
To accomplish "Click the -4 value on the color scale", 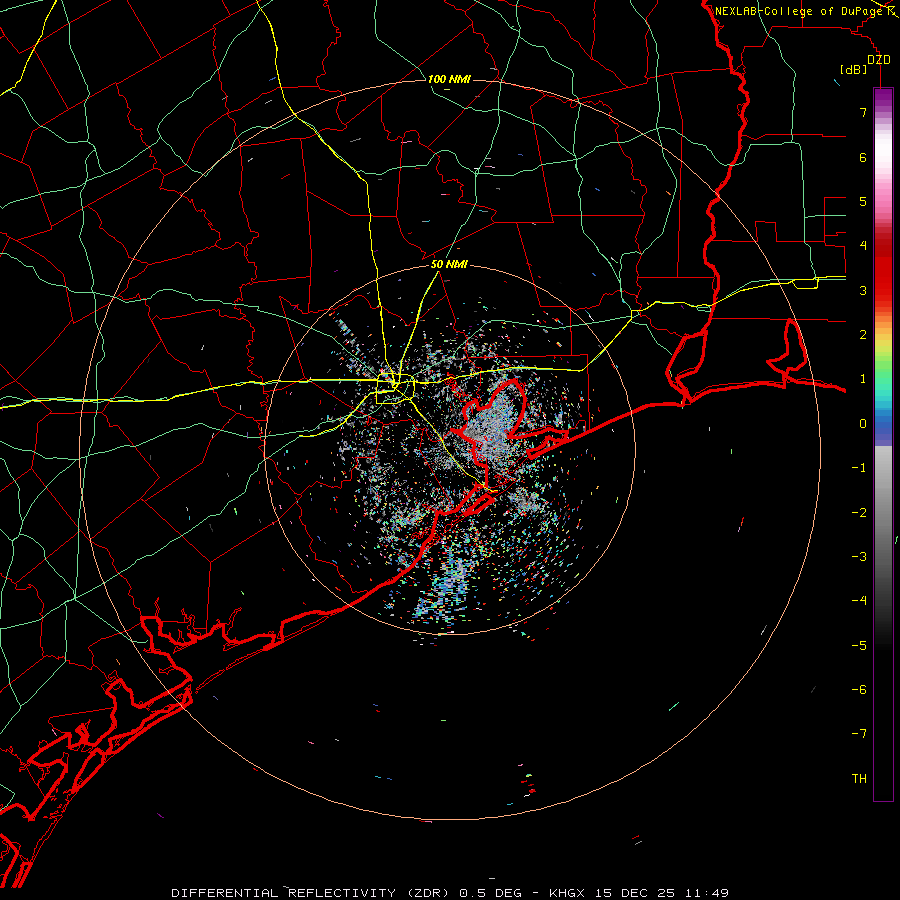I will coord(859,601).
